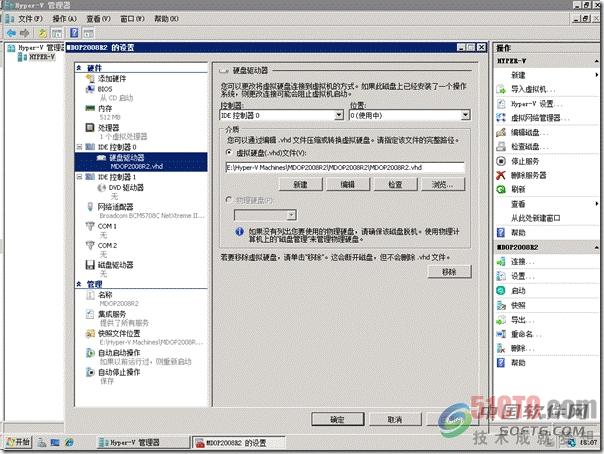
Task: Select 快照文件位置 management item
Action: coord(119,333)
